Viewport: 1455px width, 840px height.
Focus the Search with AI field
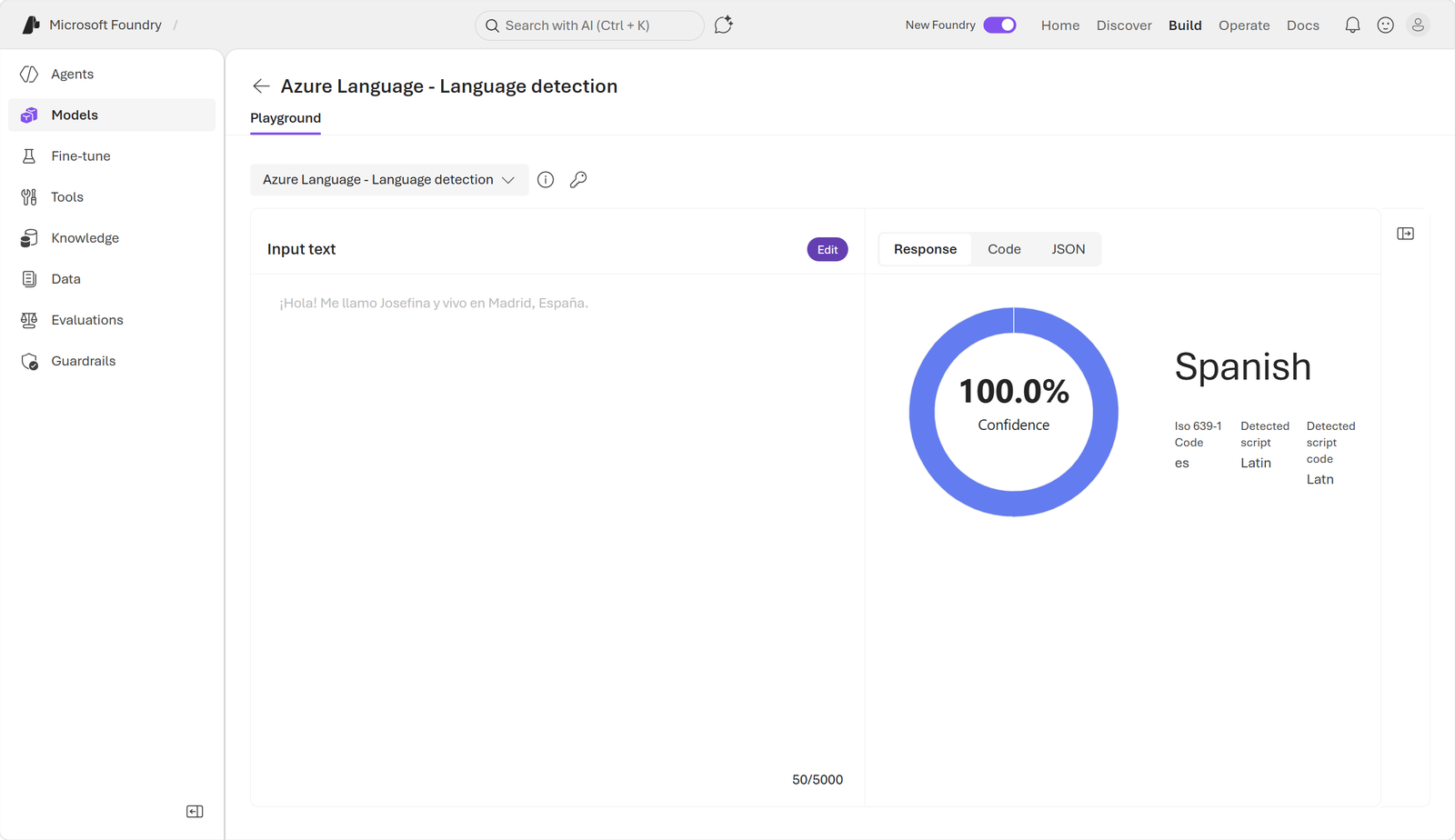(589, 25)
